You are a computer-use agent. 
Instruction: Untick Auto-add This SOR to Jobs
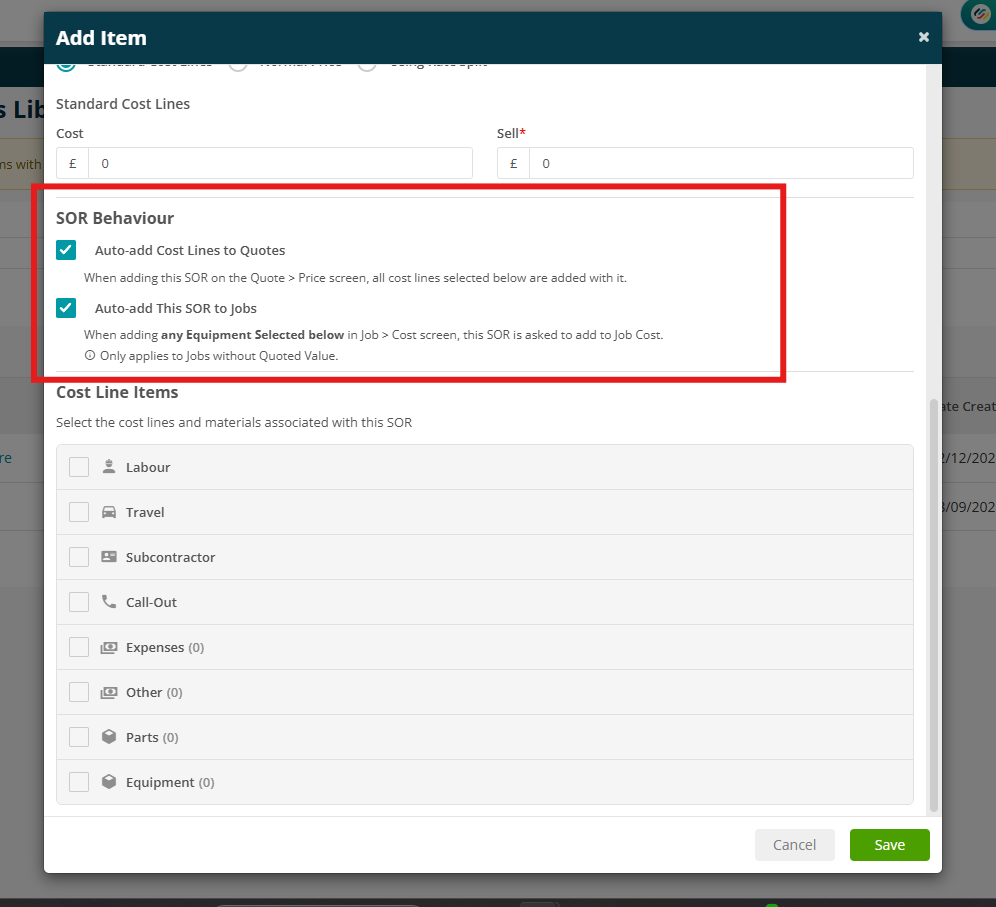coord(66,308)
